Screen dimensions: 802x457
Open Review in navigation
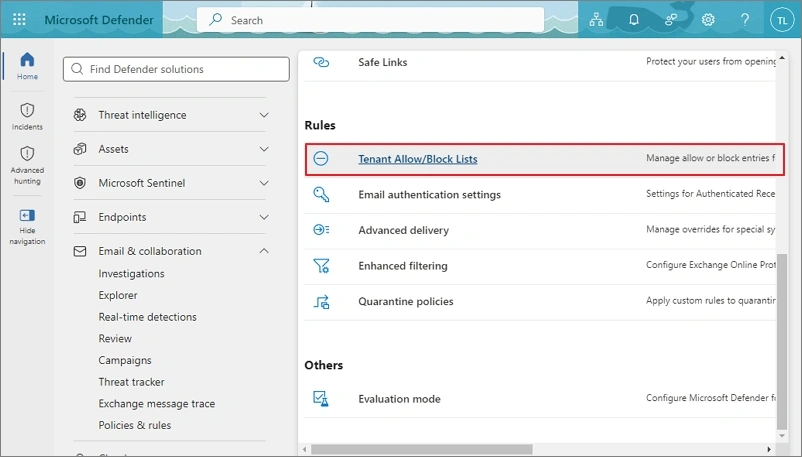click(x=115, y=339)
